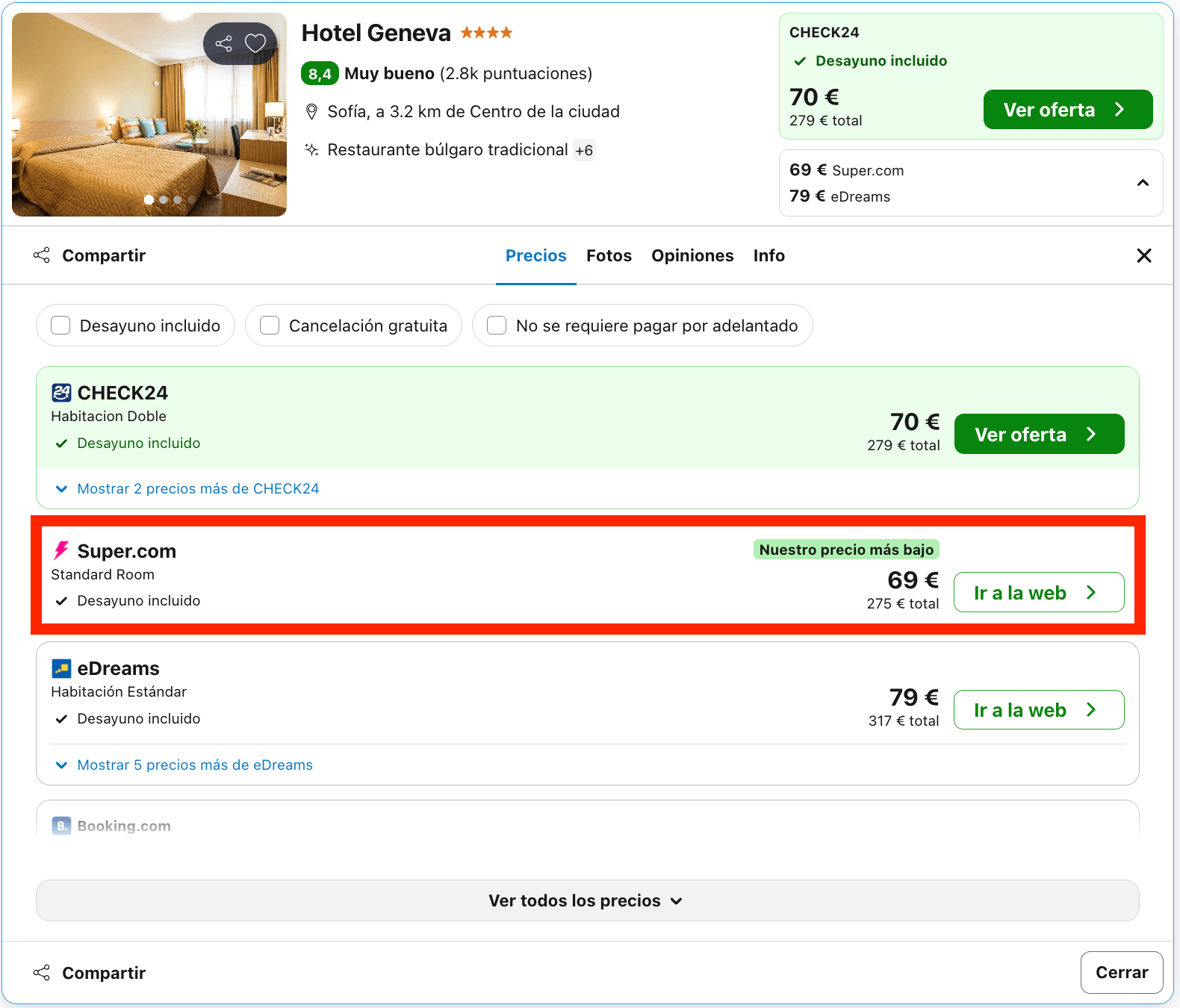This screenshot has width=1180, height=1008.
Task: Click the third photo carousel dot
Action: (178, 199)
